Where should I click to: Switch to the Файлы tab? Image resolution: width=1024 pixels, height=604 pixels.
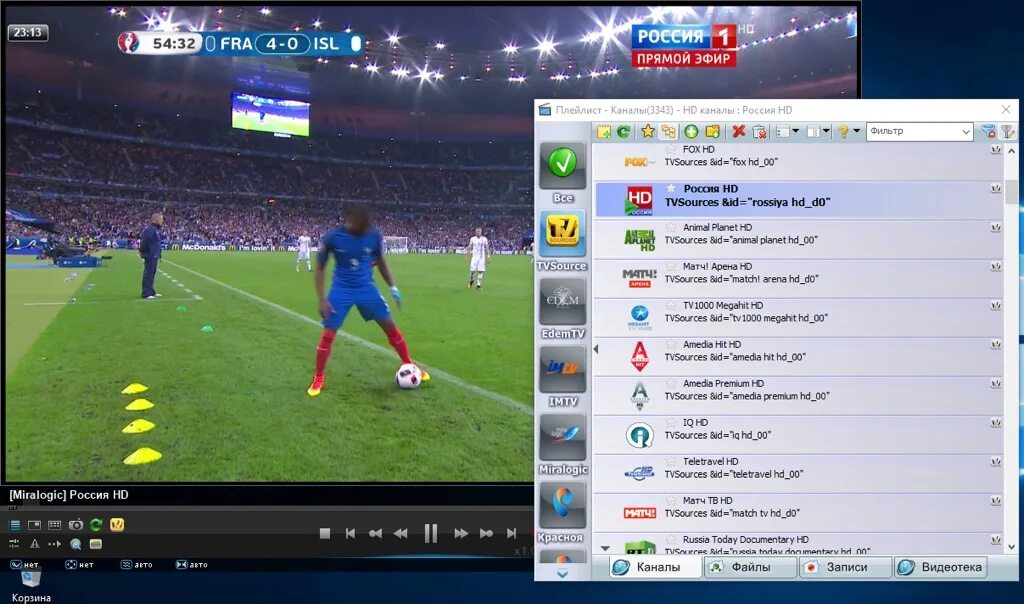click(750, 567)
